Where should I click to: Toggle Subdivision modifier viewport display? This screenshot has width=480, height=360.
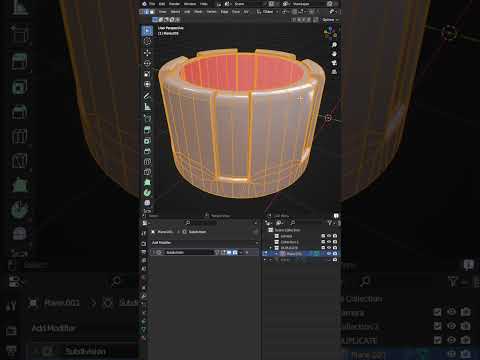229,253
